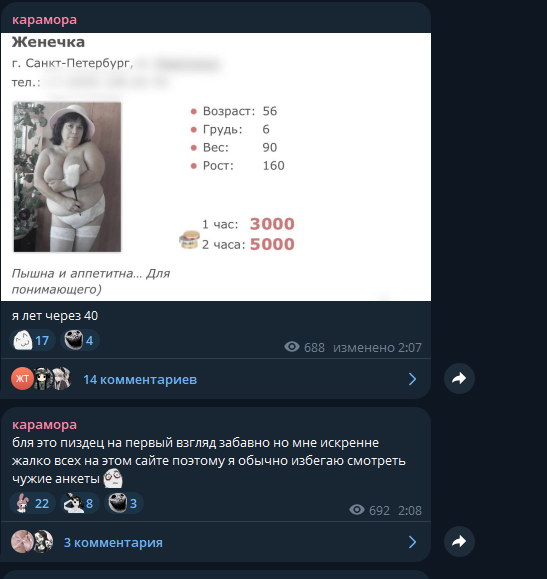The image size is (547, 579).
Task: Expand comments with chevron on second post
Action: [x=413, y=542]
